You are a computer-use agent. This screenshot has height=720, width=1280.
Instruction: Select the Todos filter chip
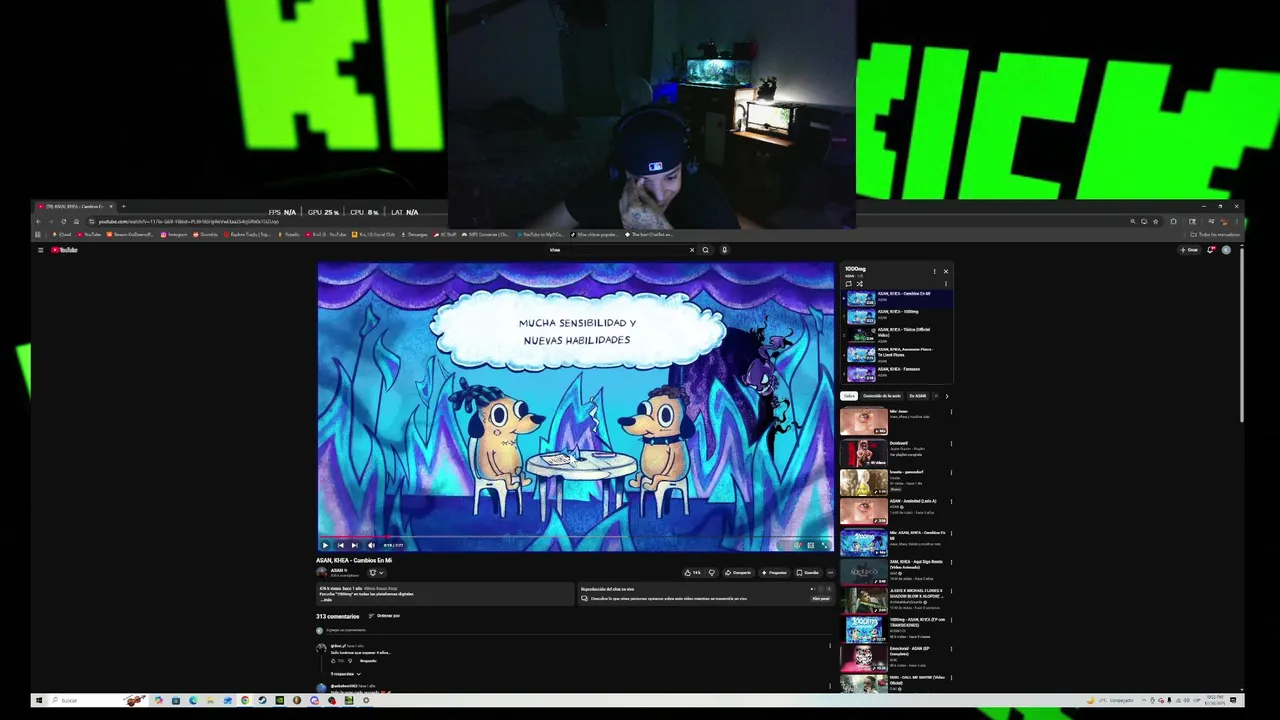point(847,396)
